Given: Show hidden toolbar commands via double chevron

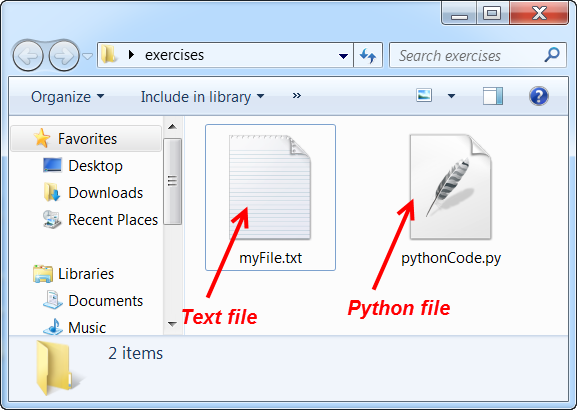Looking at the screenshot, I should click(297, 96).
